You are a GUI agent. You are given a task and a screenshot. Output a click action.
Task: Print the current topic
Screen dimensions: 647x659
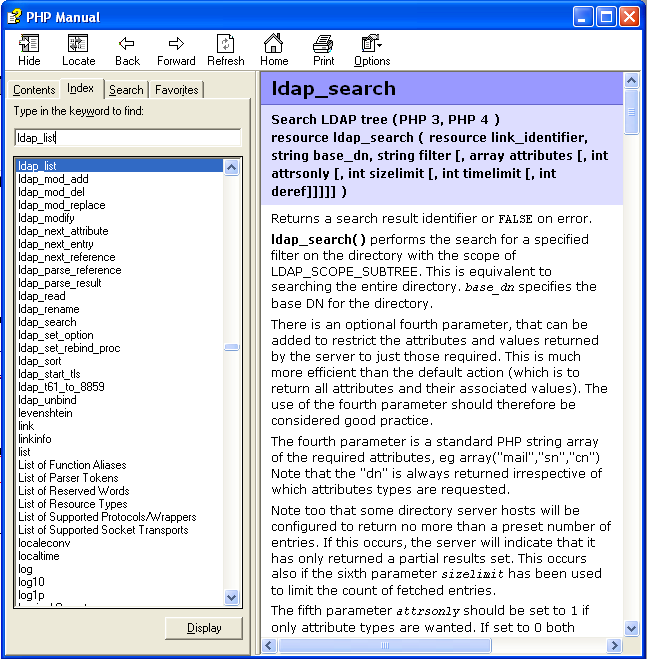[x=323, y=50]
